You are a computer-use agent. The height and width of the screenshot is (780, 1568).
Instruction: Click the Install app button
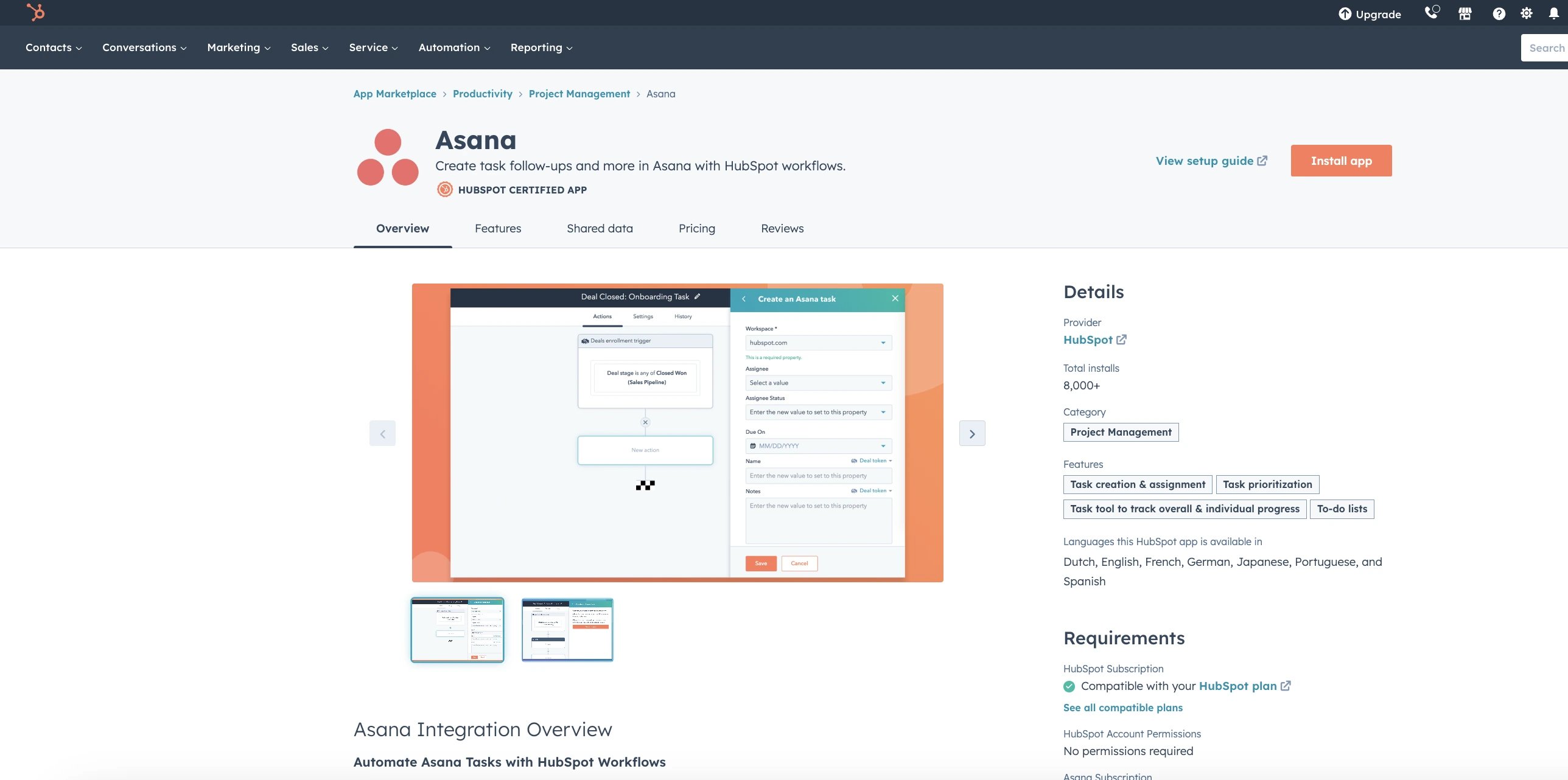tap(1340, 161)
